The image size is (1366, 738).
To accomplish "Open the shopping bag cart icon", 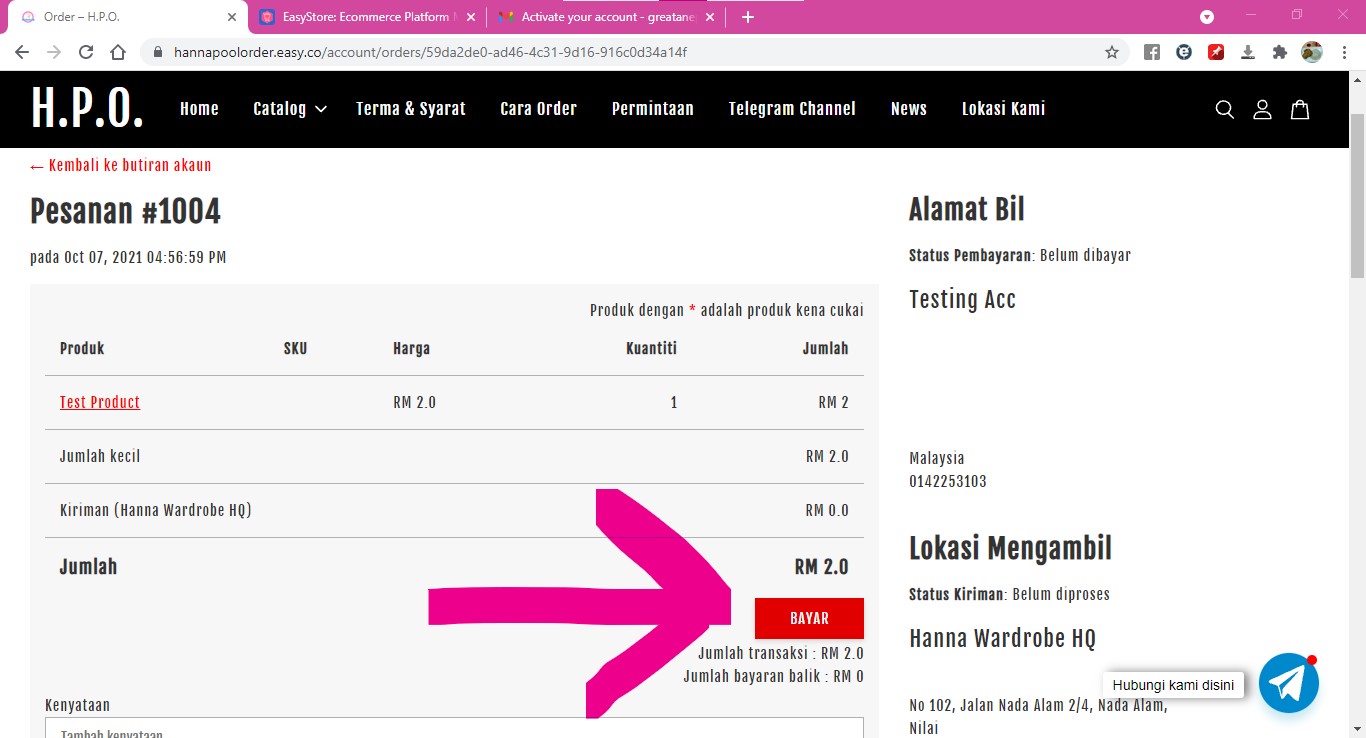I will (x=1300, y=109).
